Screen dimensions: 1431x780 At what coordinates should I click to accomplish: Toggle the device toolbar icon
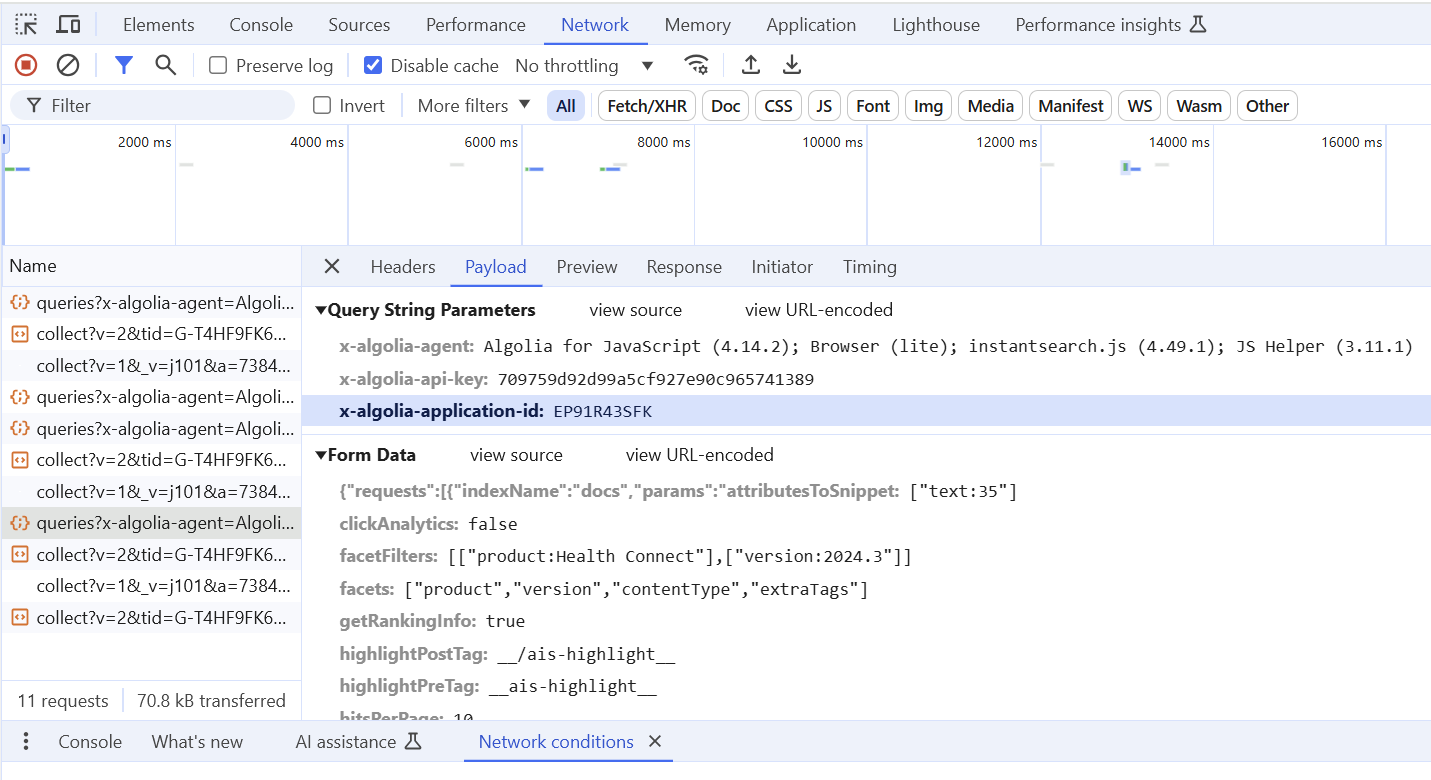[68, 24]
